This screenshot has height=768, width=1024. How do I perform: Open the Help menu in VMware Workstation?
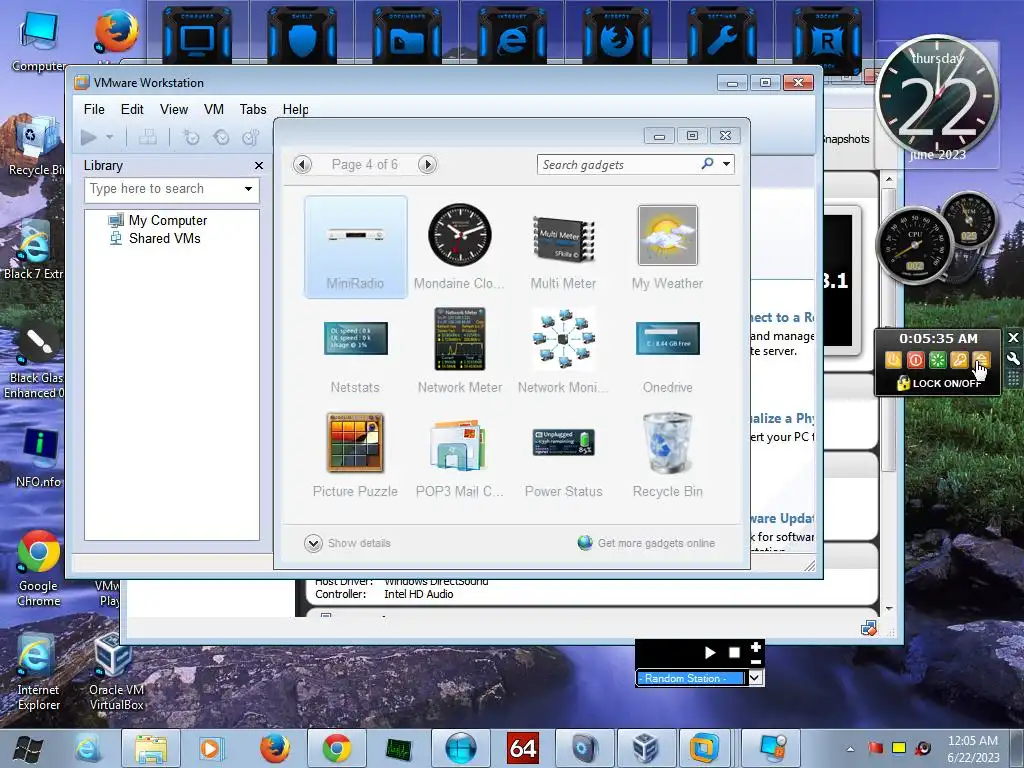[x=295, y=109]
